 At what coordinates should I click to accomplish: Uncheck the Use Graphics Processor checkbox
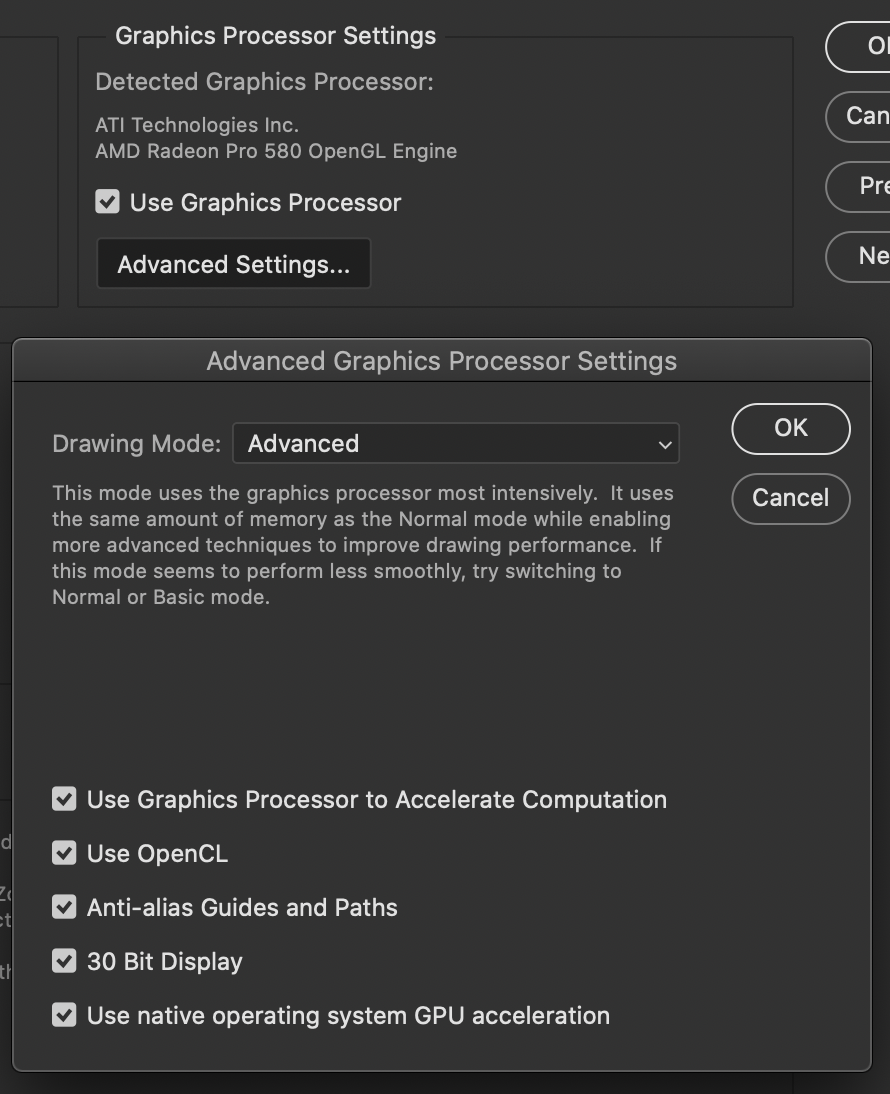click(107, 202)
